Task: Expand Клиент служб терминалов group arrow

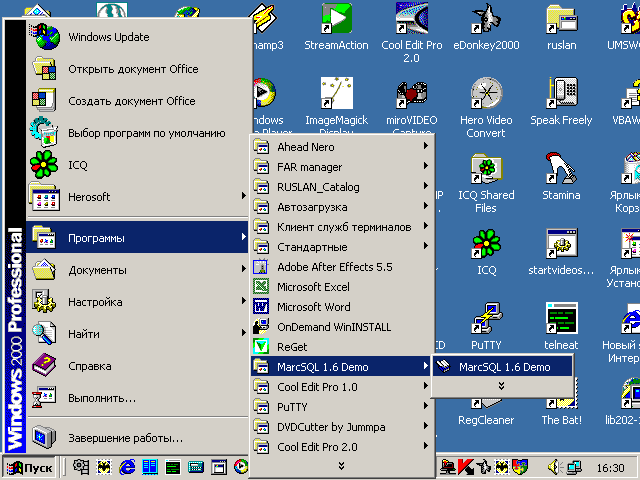Action: 425,226
